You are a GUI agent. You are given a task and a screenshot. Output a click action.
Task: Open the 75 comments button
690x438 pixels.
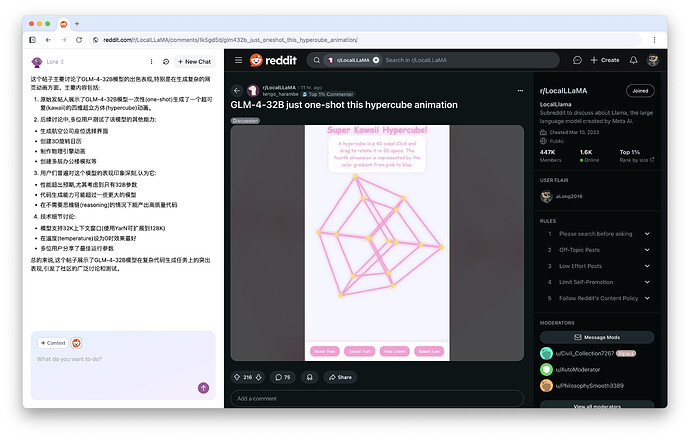(283, 377)
